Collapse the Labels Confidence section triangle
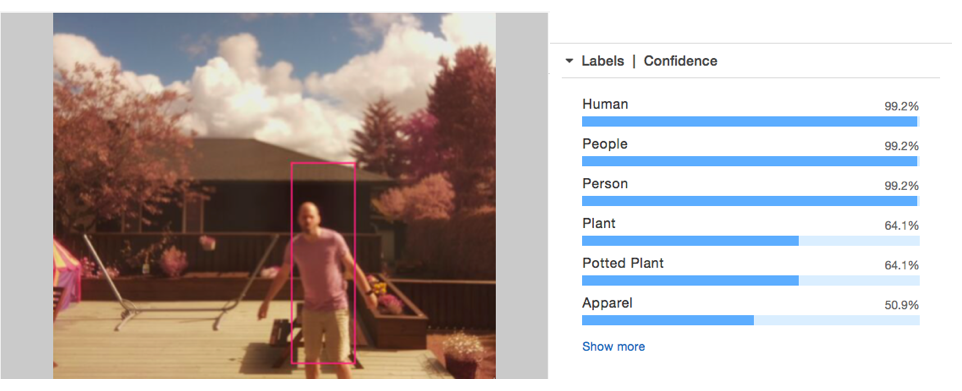 [x=569, y=61]
